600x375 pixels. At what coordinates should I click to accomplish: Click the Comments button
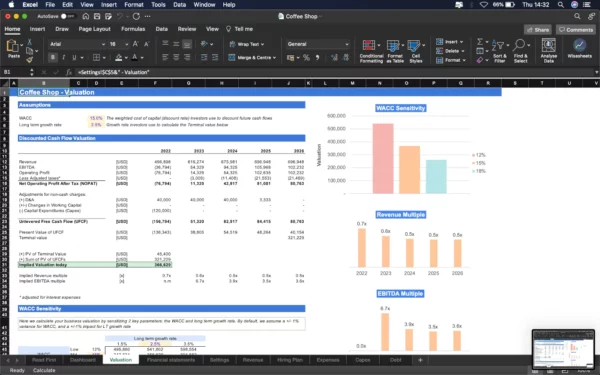tap(576, 29)
